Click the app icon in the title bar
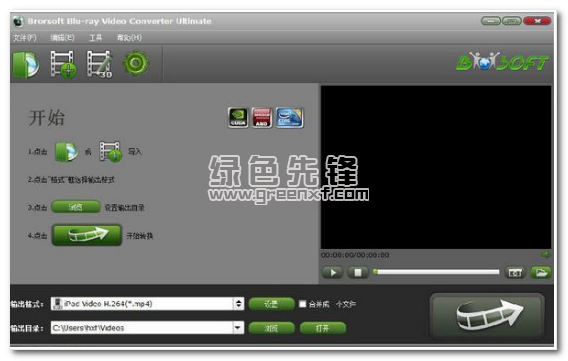Screen dimensions: 568x361 pyautogui.click(x=18, y=21)
